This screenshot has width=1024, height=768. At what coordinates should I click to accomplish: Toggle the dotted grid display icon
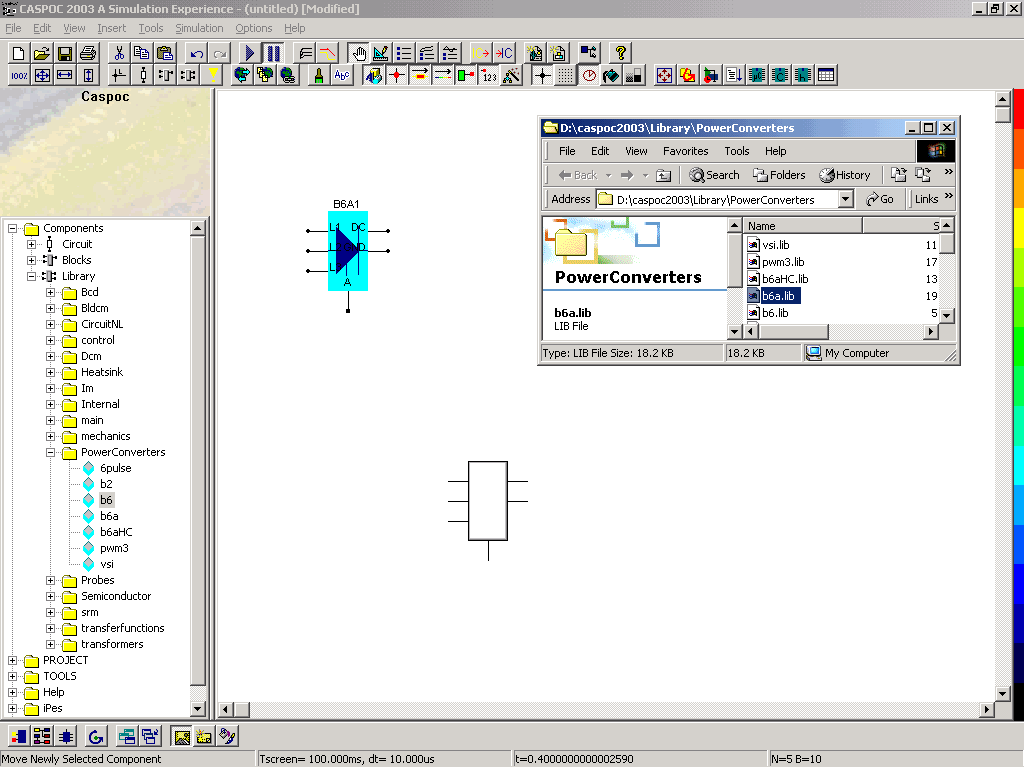[x=566, y=76]
